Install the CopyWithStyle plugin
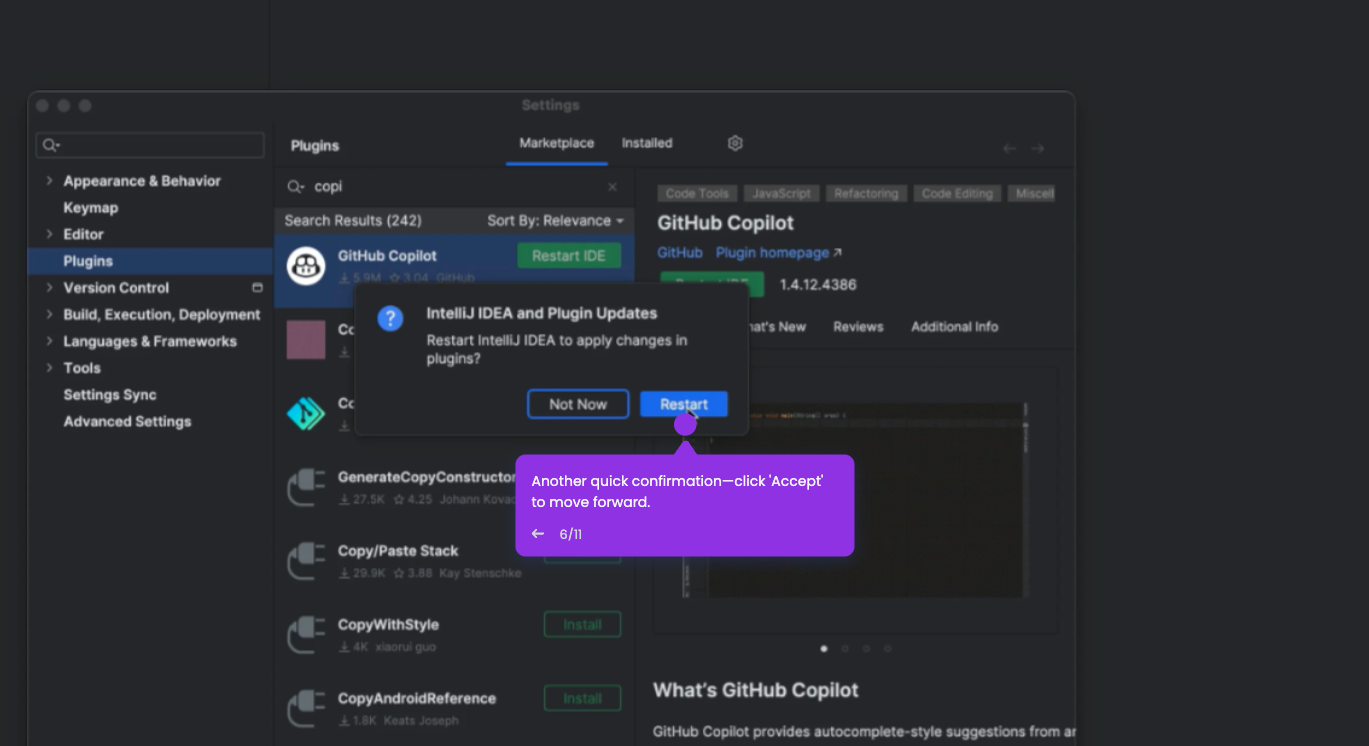The width and height of the screenshot is (1369, 746). [582, 624]
